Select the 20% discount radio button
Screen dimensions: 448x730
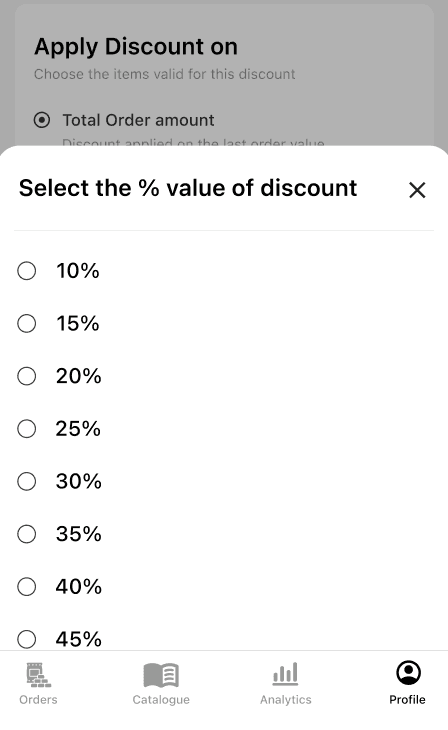tap(27, 376)
